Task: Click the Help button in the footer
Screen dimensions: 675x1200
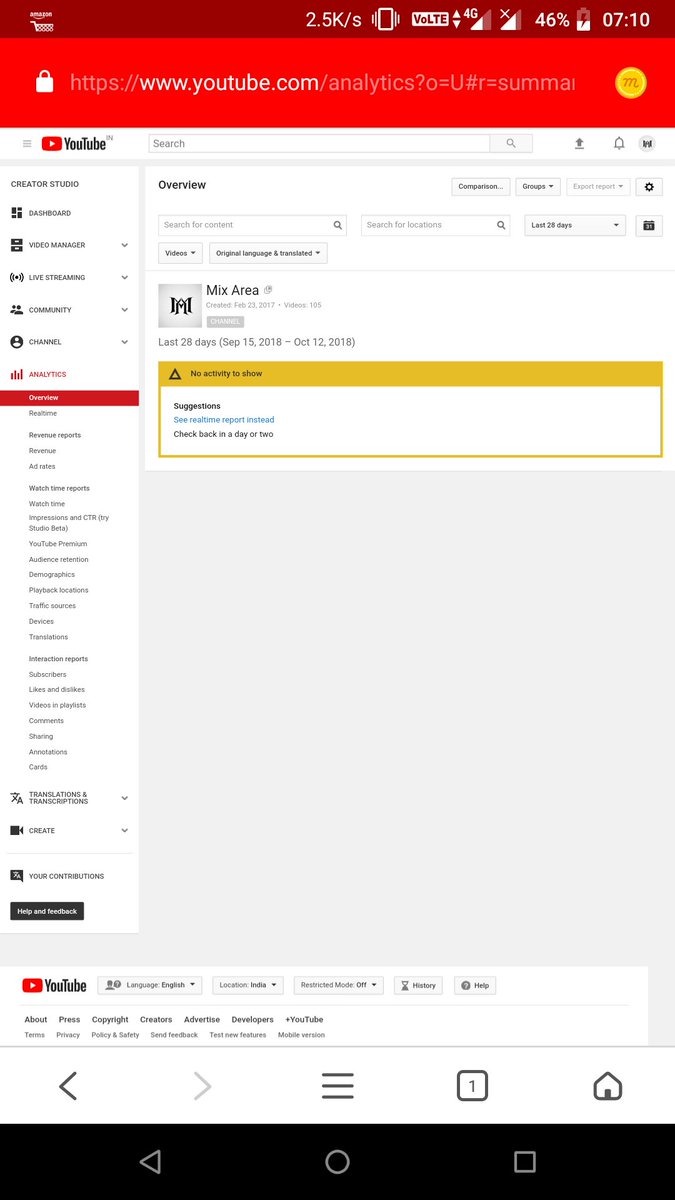Action: (x=475, y=985)
